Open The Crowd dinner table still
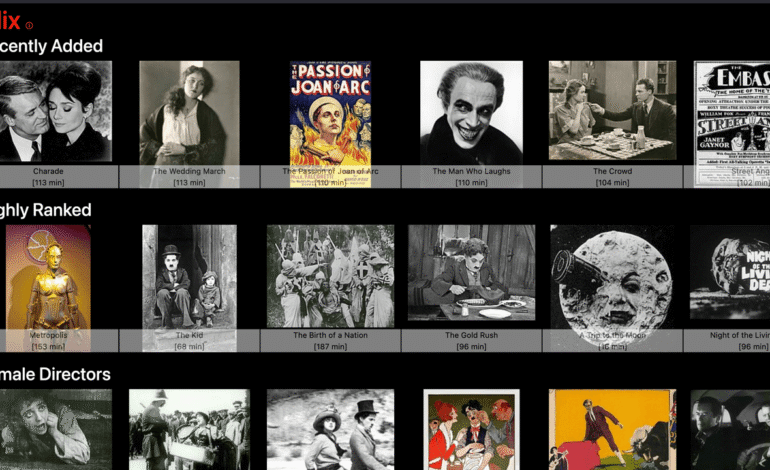 click(x=612, y=111)
